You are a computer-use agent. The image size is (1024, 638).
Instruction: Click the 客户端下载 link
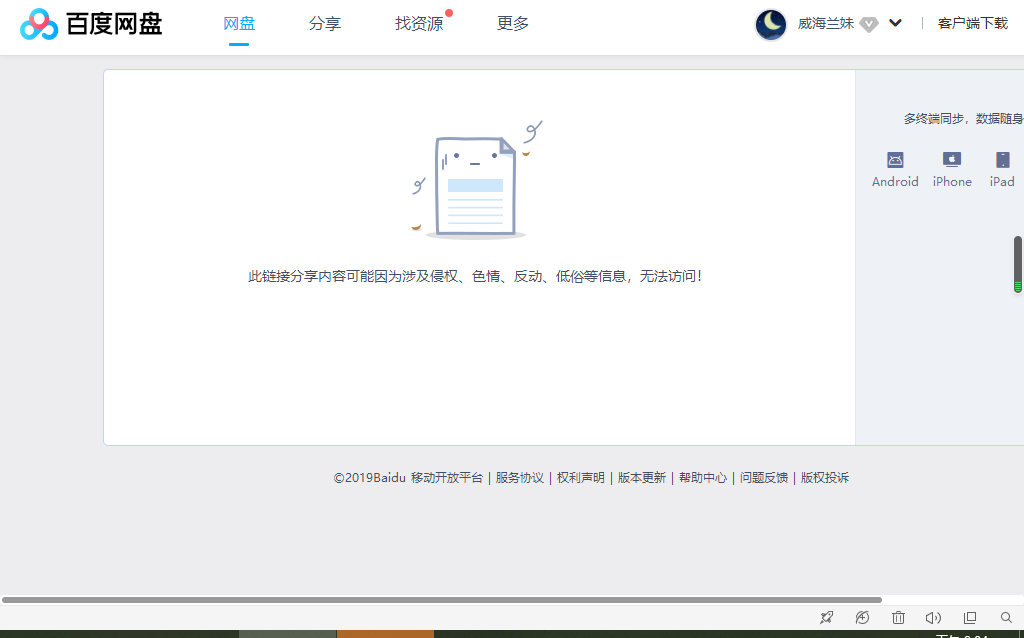click(x=973, y=22)
